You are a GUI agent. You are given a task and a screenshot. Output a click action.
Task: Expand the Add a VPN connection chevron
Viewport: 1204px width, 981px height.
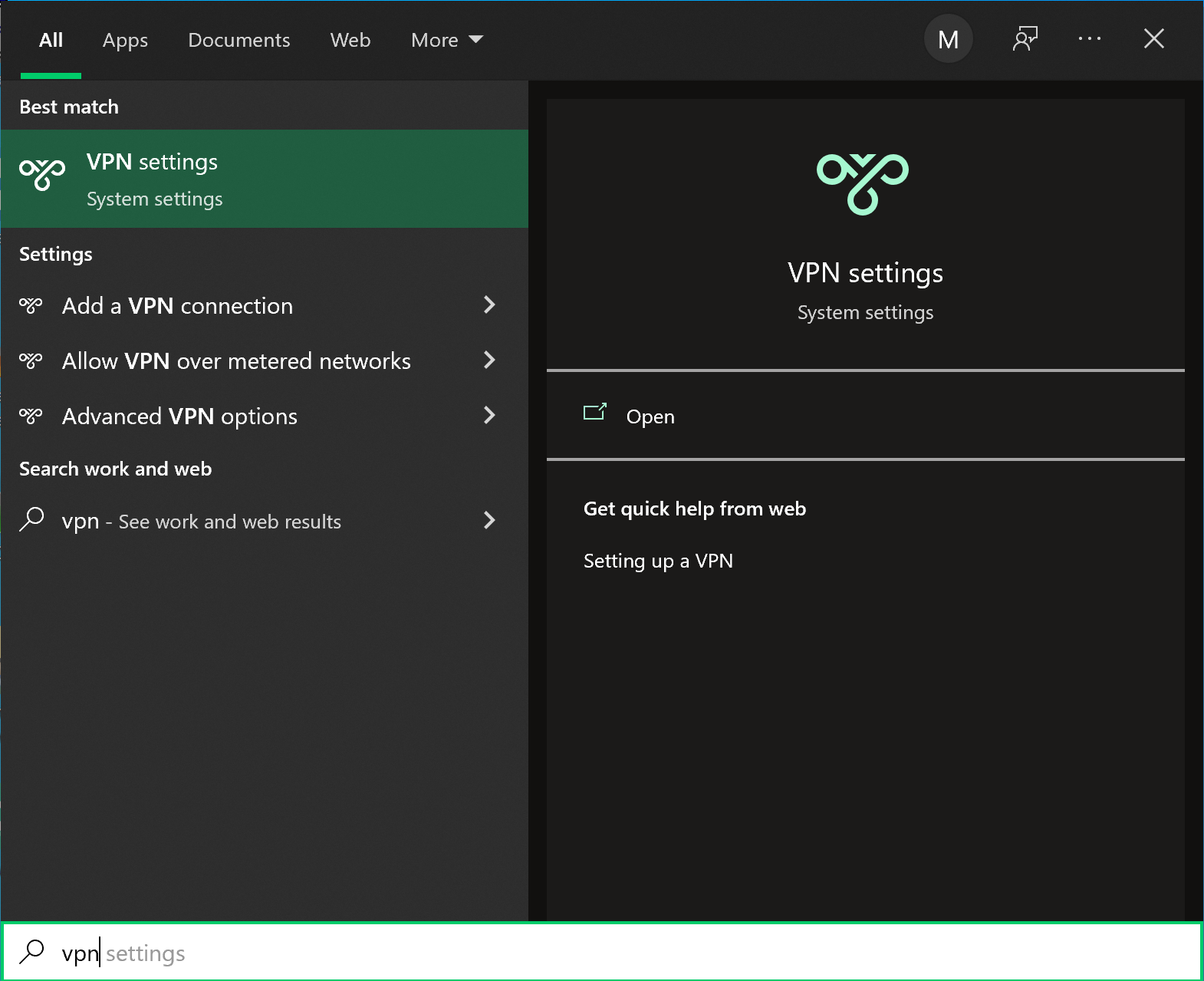(489, 305)
